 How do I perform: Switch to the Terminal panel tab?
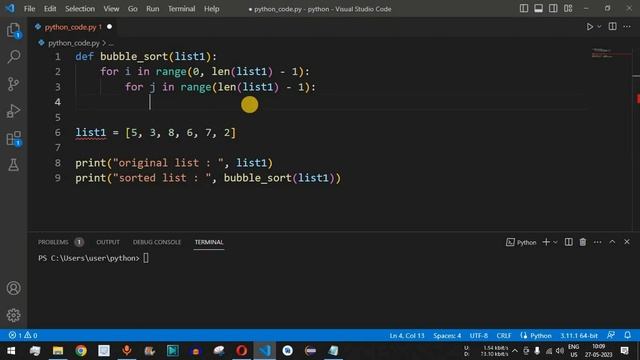pyautogui.click(x=209, y=242)
